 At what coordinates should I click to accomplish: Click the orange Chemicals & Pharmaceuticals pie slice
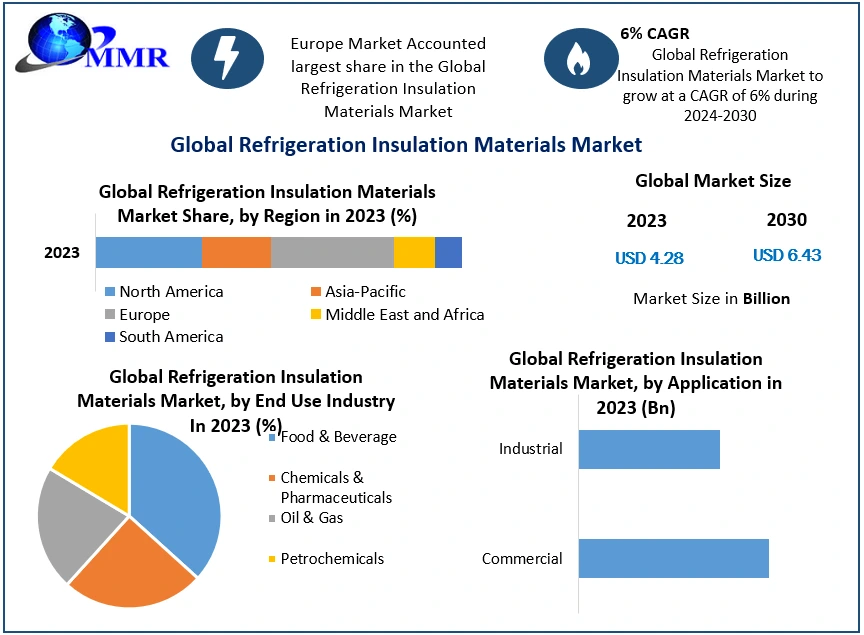click(130, 565)
